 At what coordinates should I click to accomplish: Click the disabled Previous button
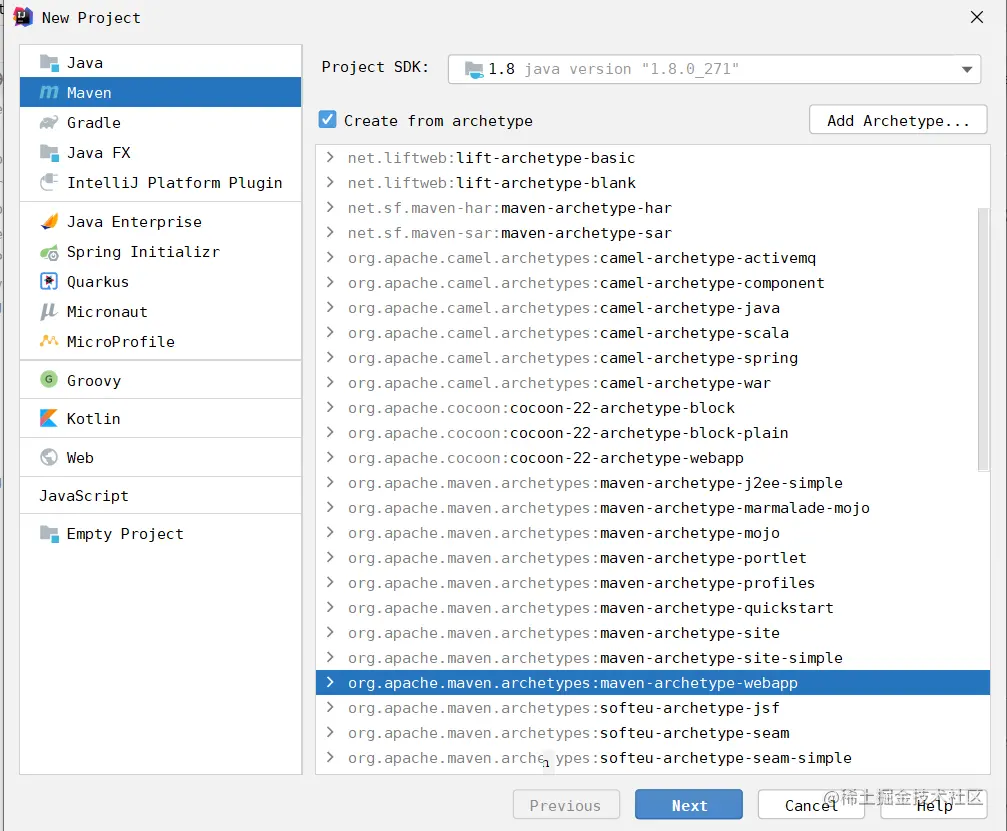click(x=566, y=805)
